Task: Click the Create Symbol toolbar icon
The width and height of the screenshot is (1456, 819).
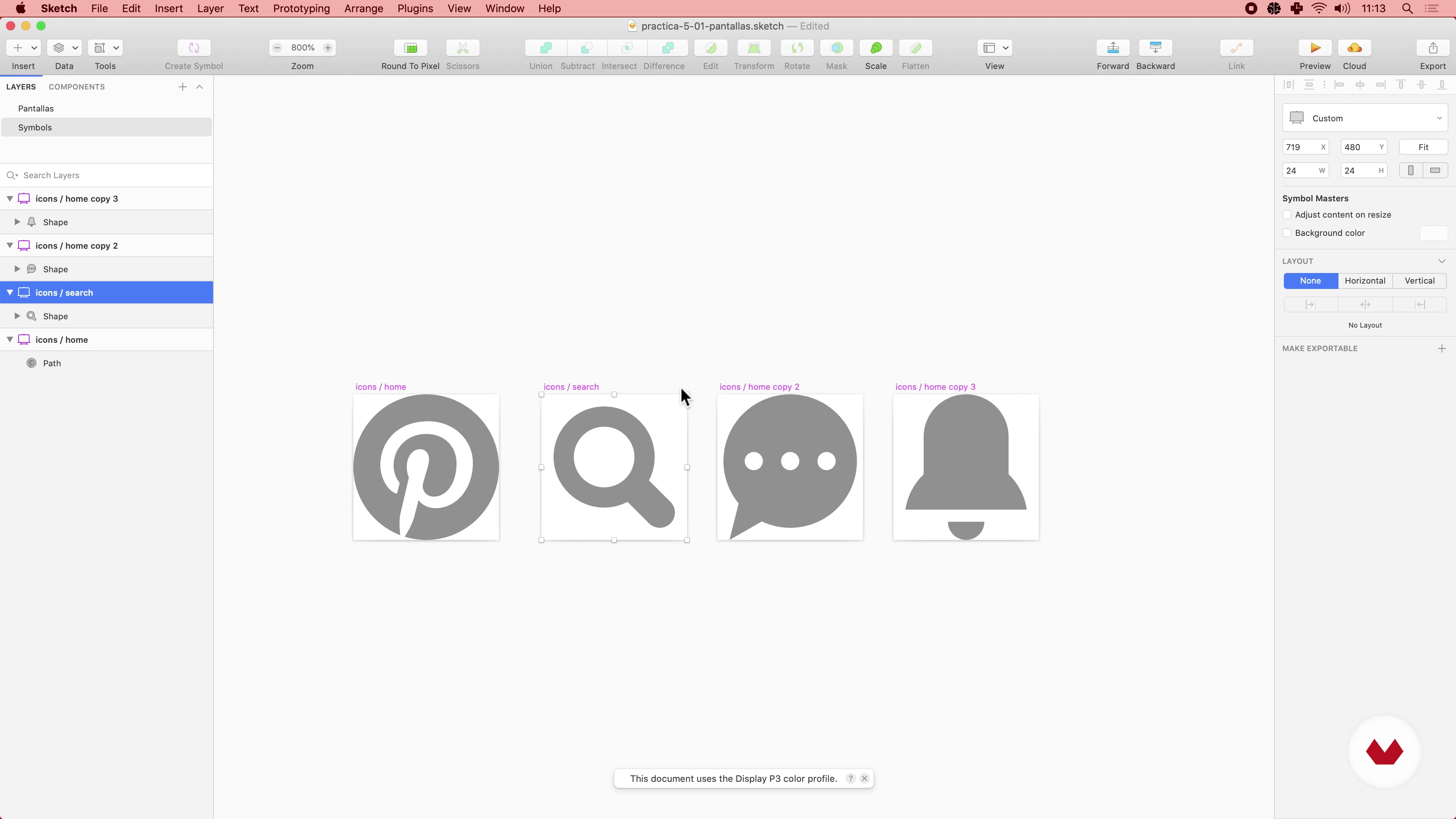Action: pos(194,48)
